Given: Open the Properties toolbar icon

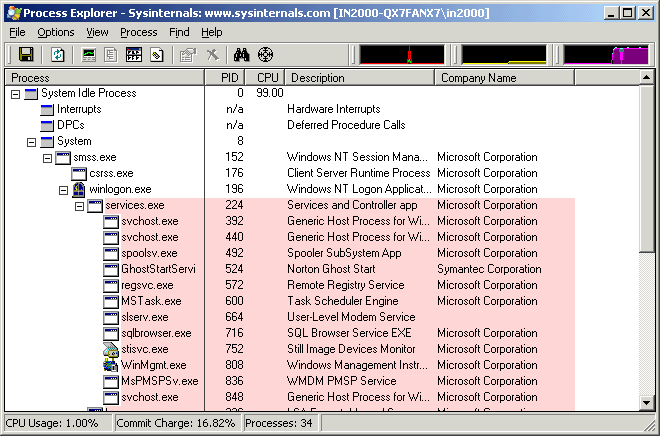Looking at the screenshot, I should [x=188, y=55].
